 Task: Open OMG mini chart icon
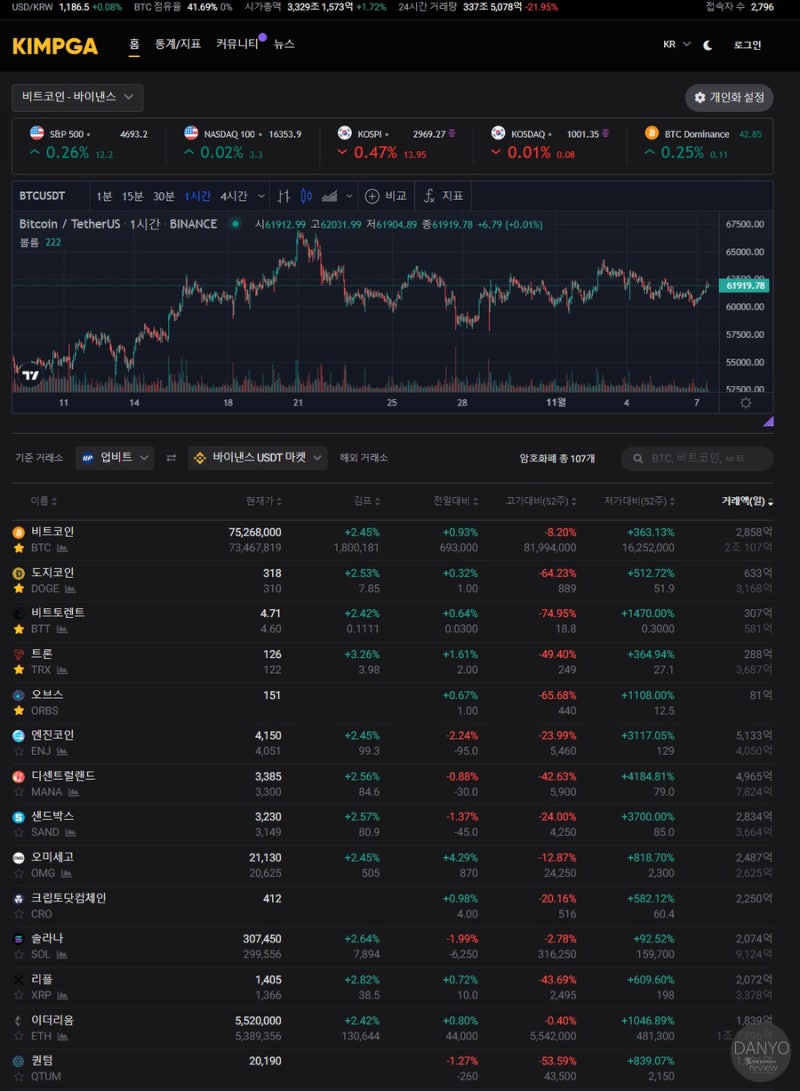[67, 873]
